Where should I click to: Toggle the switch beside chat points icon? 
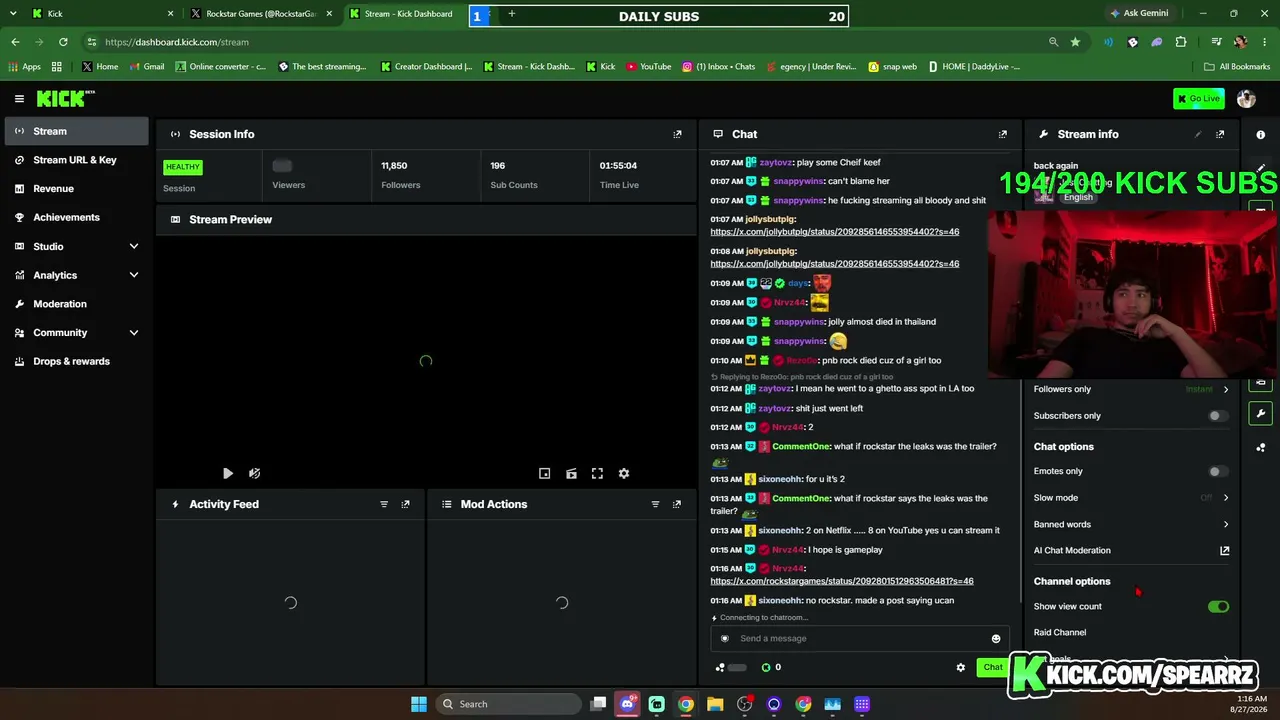tap(737, 667)
